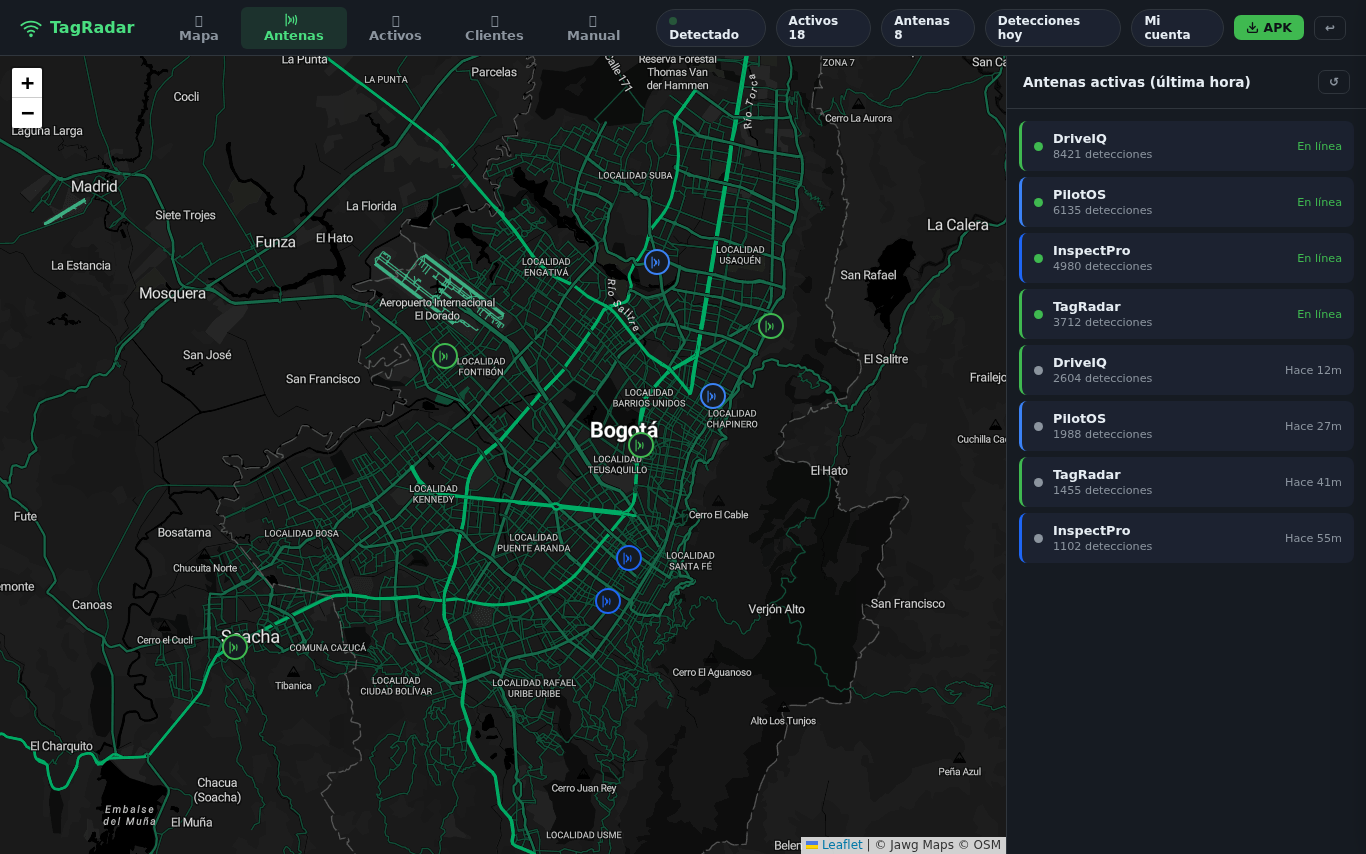Select blue antenna marker beside Localidad Santa Fé
1366x854 pixels.
[628, 558]
